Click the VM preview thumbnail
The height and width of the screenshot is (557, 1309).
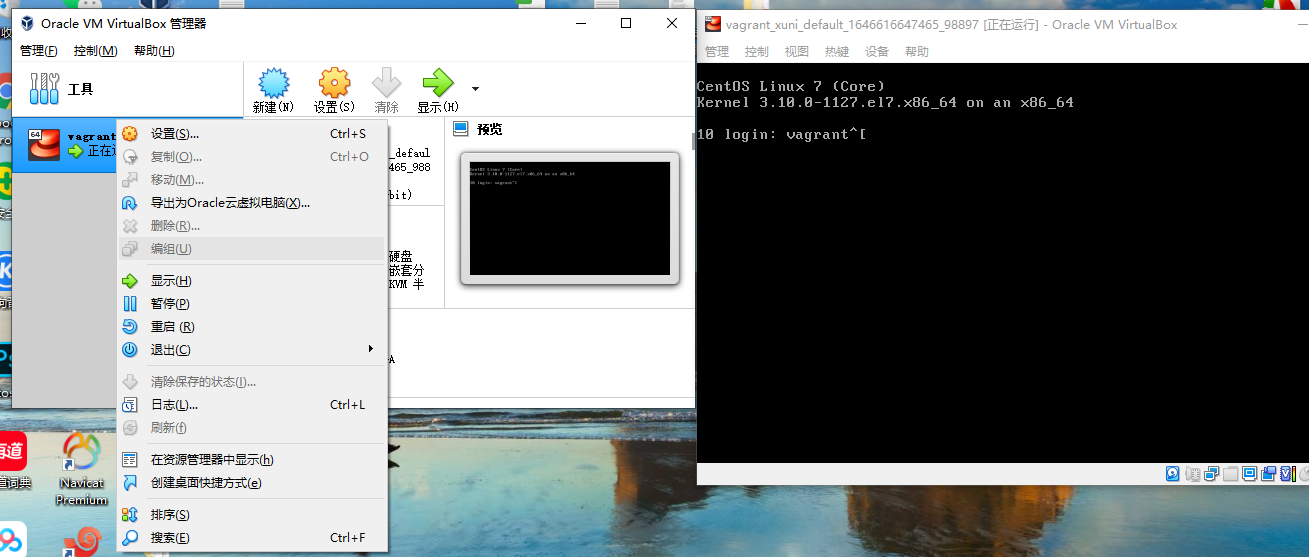point(569,218)
